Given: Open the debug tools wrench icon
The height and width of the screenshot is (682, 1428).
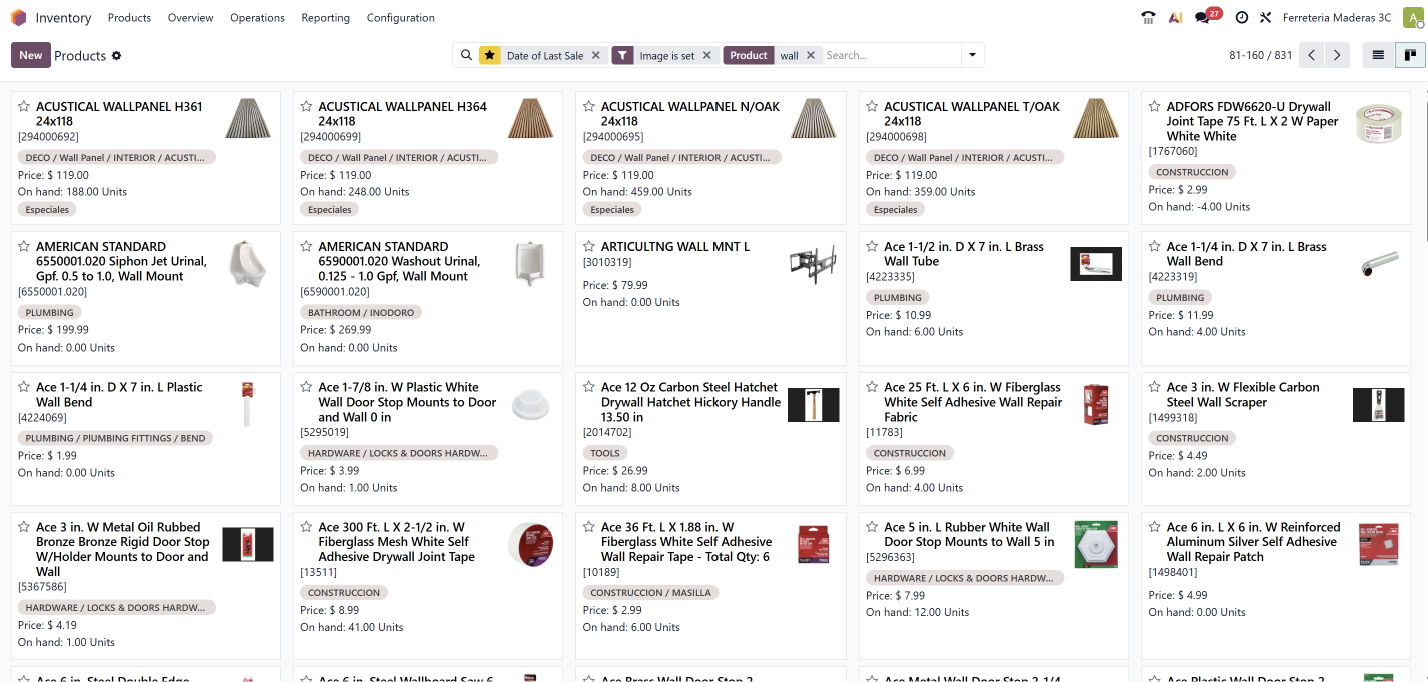Looking at the screenshot, I should pyautogui.click(x=1265, y=18).
